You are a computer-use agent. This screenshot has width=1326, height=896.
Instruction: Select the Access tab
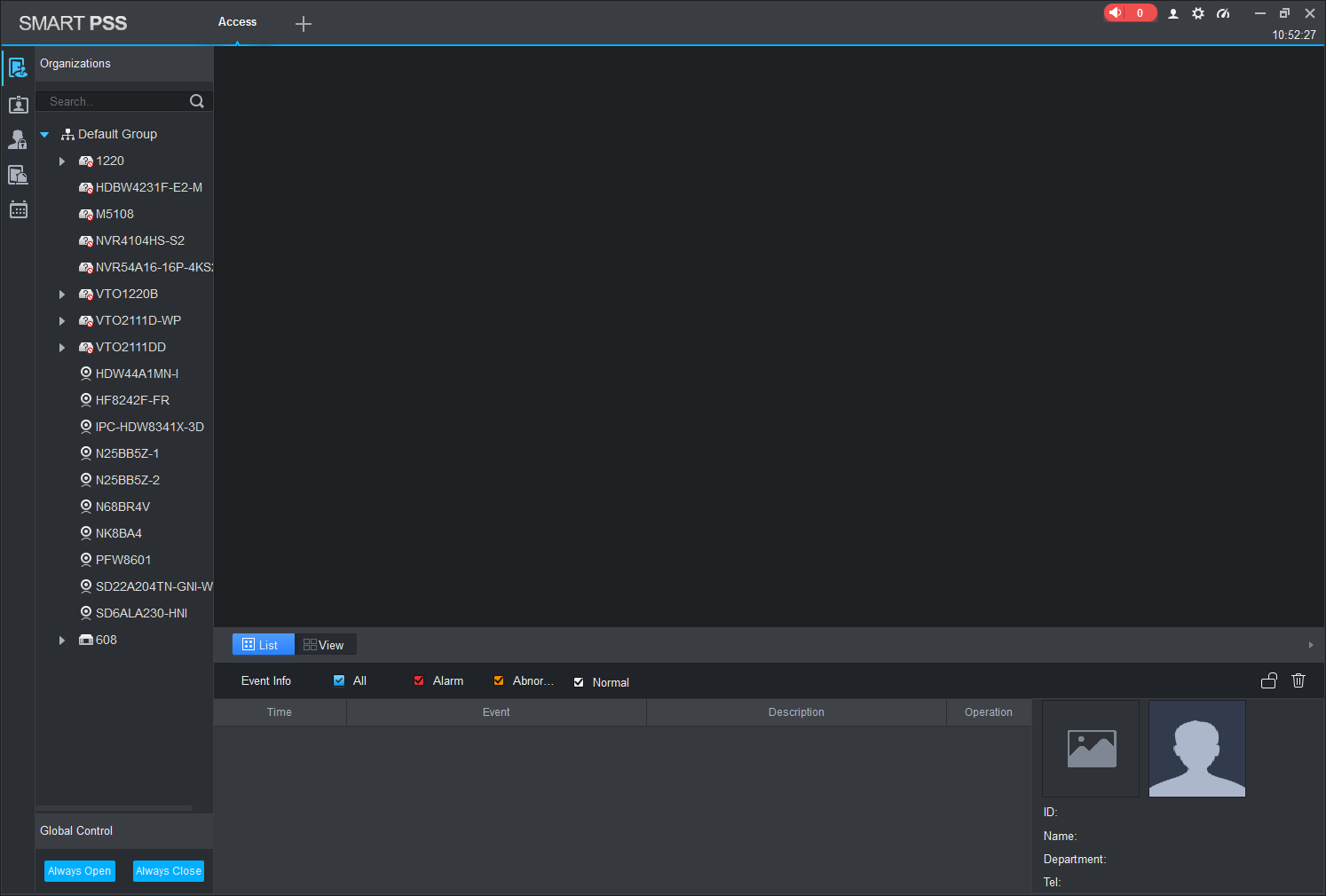pyautogui.click(x=237, y=22)
